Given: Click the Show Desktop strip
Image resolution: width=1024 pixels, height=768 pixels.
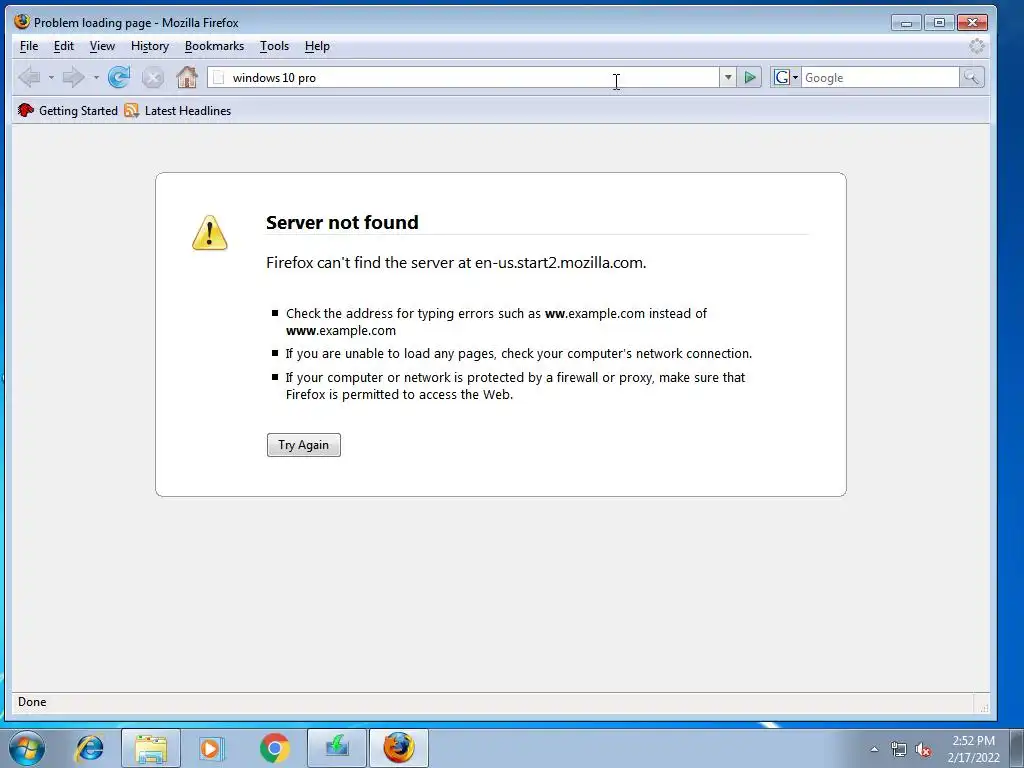Looking at the screenshot, I should pos(1016,748).
